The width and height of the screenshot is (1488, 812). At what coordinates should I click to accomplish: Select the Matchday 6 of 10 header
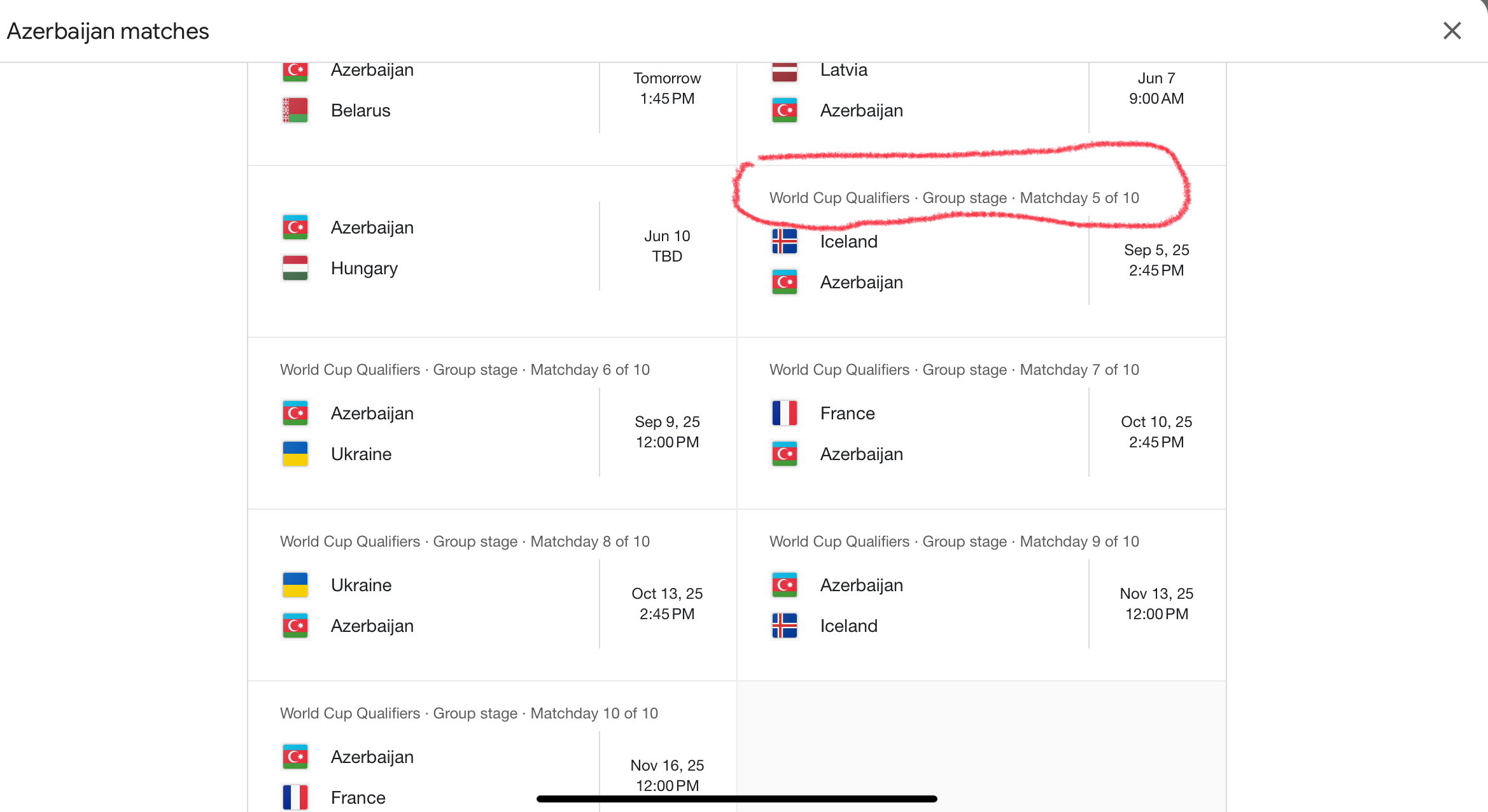click(465, 370)
